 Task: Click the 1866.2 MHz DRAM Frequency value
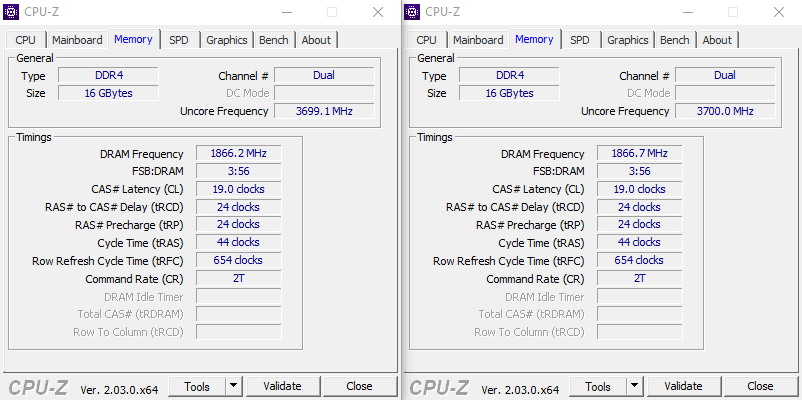click(x=239, y=153)
